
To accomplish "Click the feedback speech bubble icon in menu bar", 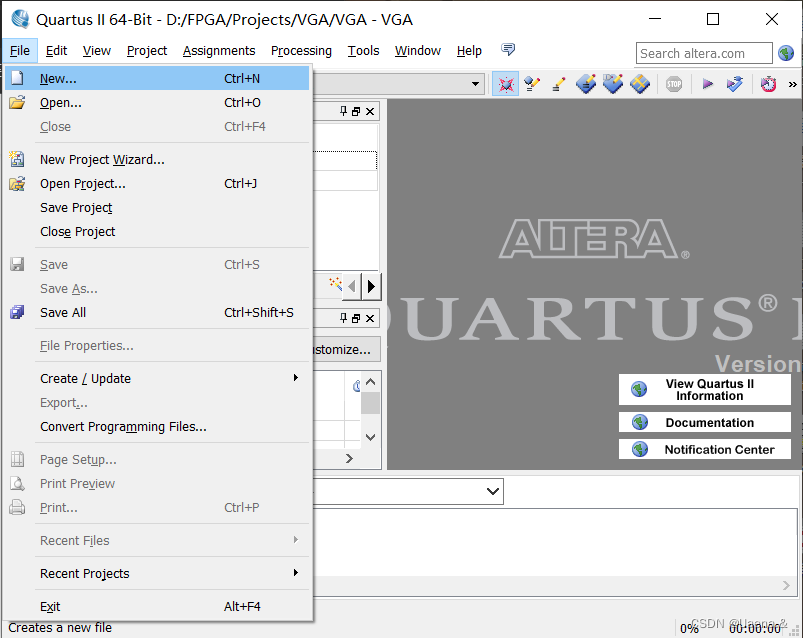I will coord(508,50).
